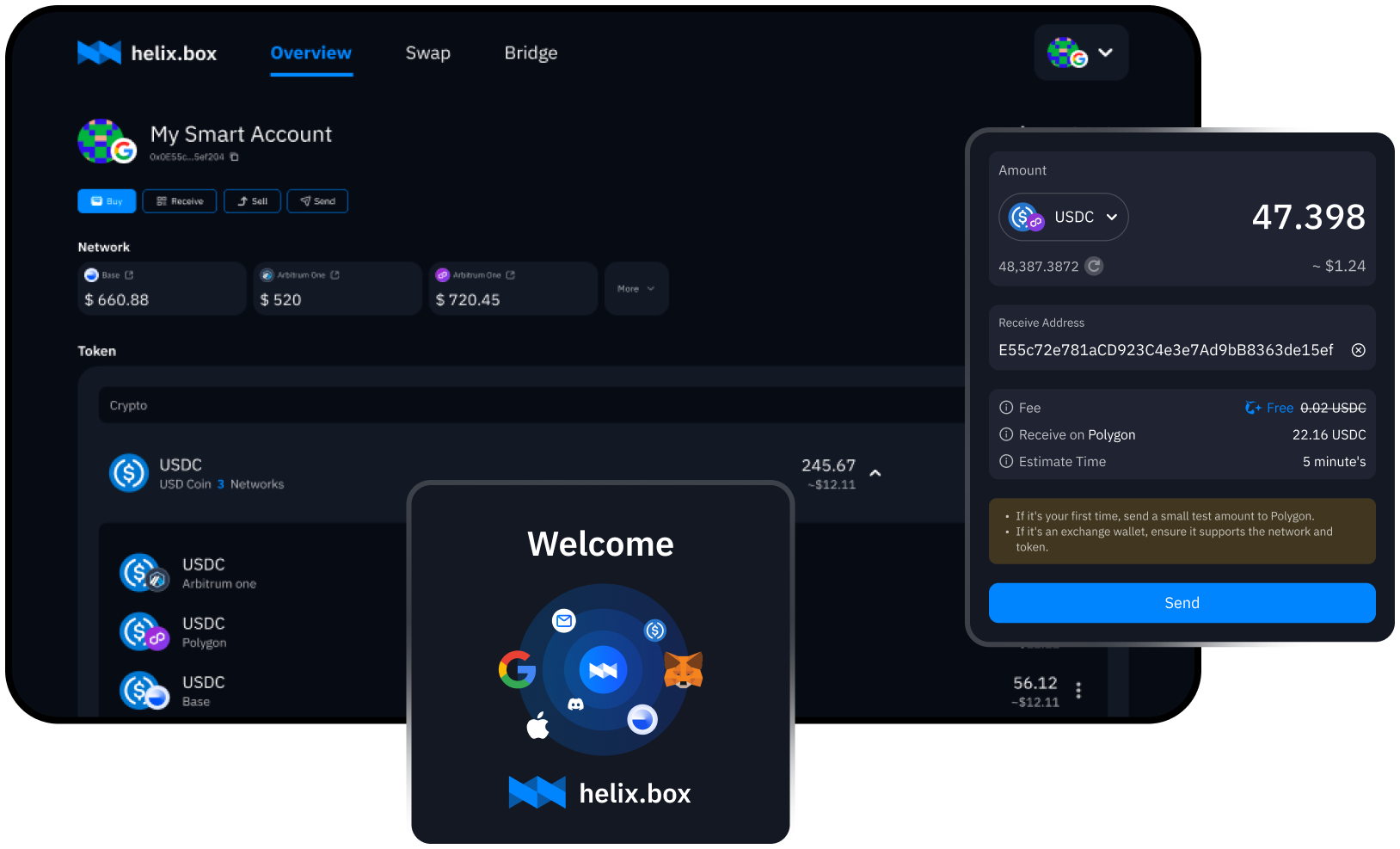The image size is (1400, 849).
Task: Collapse the USDC token row showing 245.67
Action: pyautogui.click(x=875, y=473)
